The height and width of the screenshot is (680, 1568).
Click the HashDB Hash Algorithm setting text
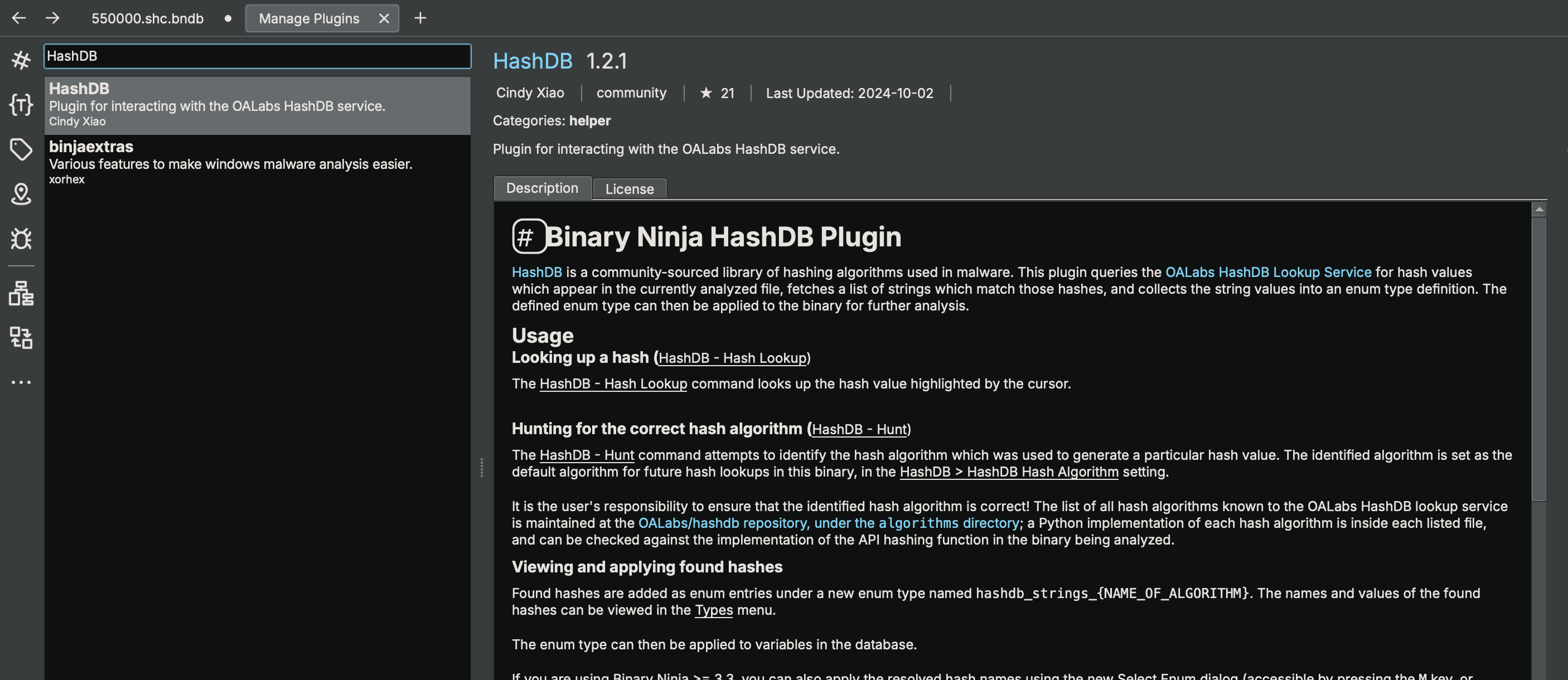pyautogui.click(x=1009, y=472)
